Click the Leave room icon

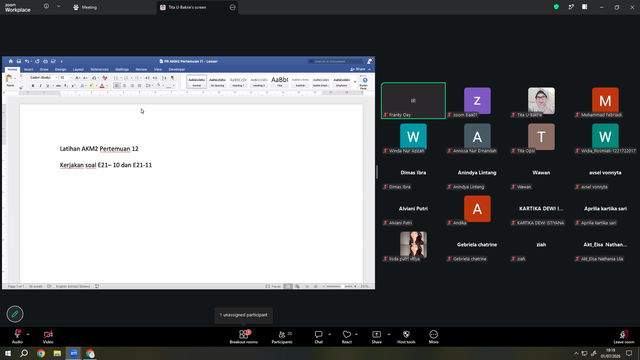point(624,334)
